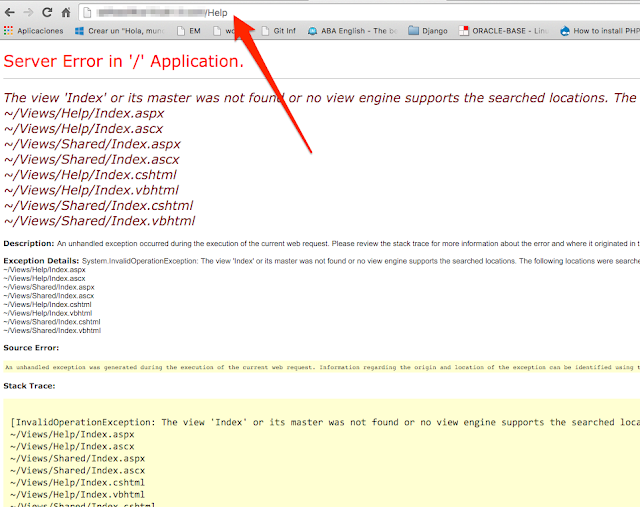Open the Aplicaciones bookmark label
Image resolution: width=640 pixels, height=507 pixels.
click(40, 31)
